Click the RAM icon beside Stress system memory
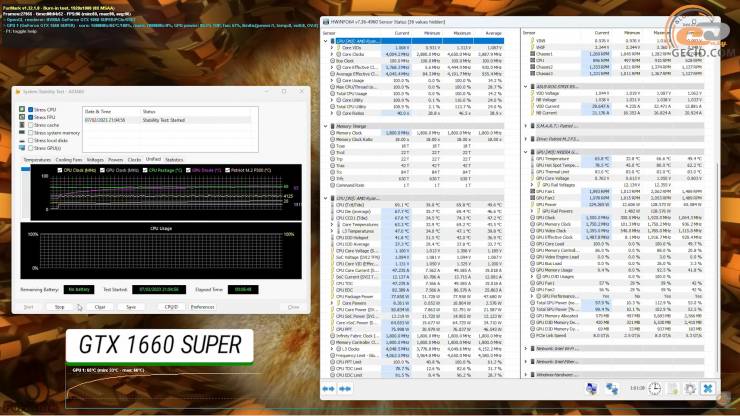 point(22,133)
